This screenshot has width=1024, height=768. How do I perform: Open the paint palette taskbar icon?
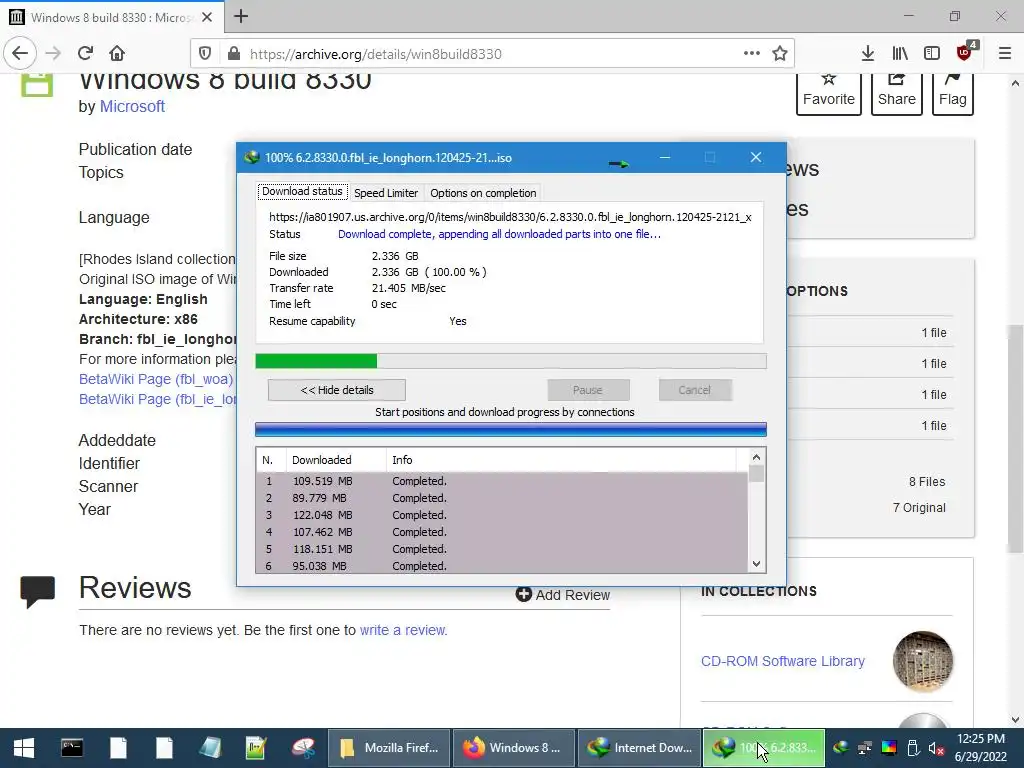303,748
